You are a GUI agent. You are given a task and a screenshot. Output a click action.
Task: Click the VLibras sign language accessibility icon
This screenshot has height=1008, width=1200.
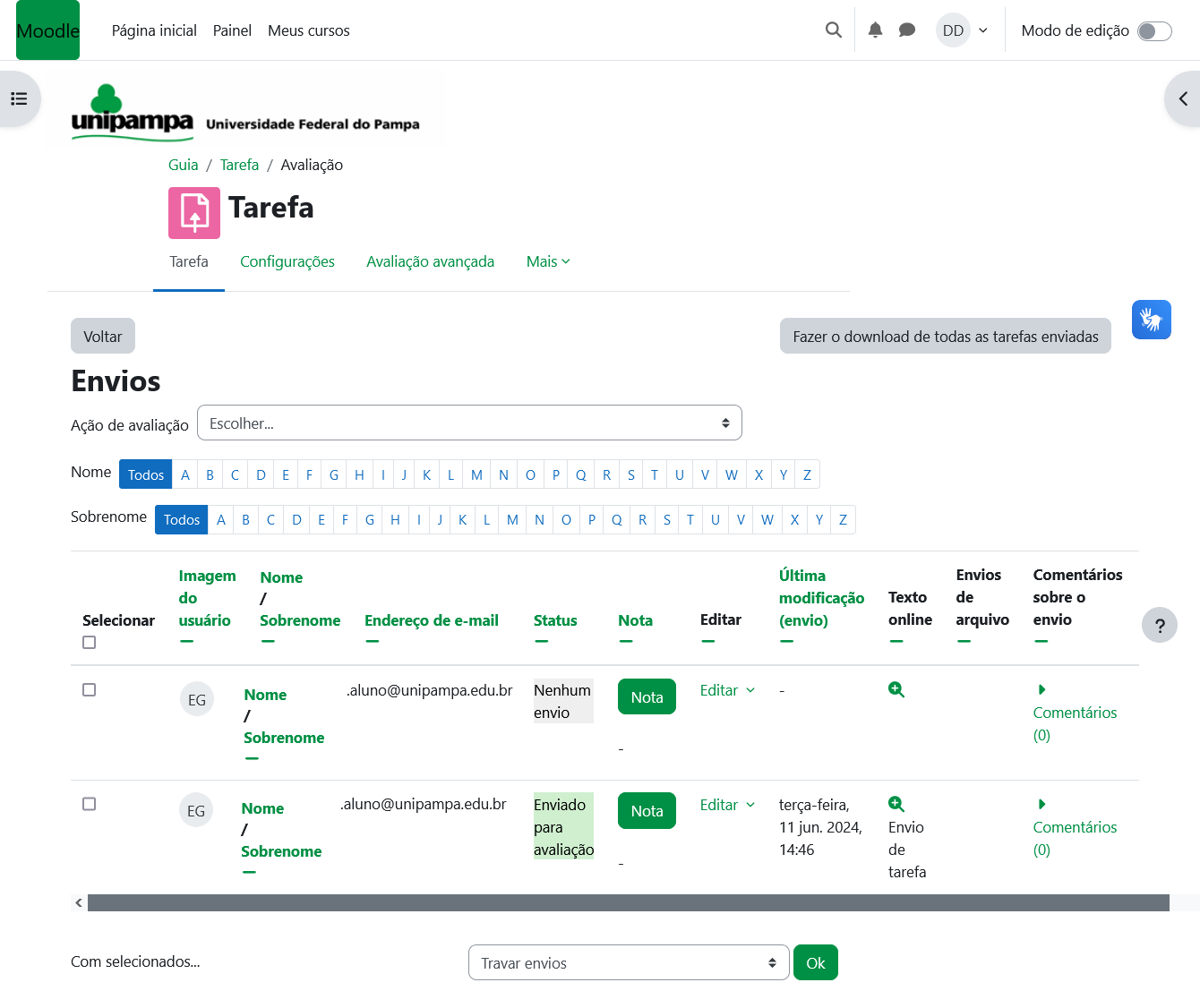coord(1151,320)
